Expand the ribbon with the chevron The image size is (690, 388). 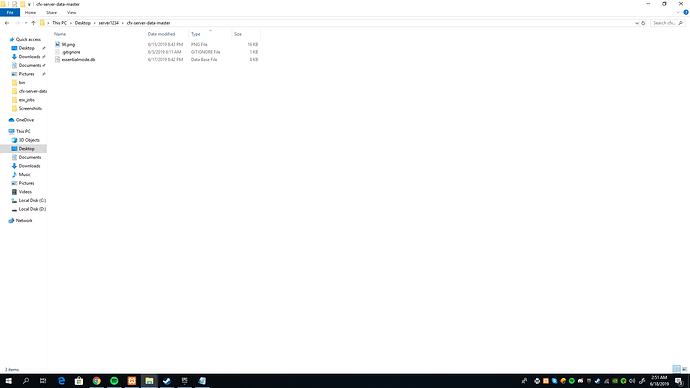(x=678, y=12)
